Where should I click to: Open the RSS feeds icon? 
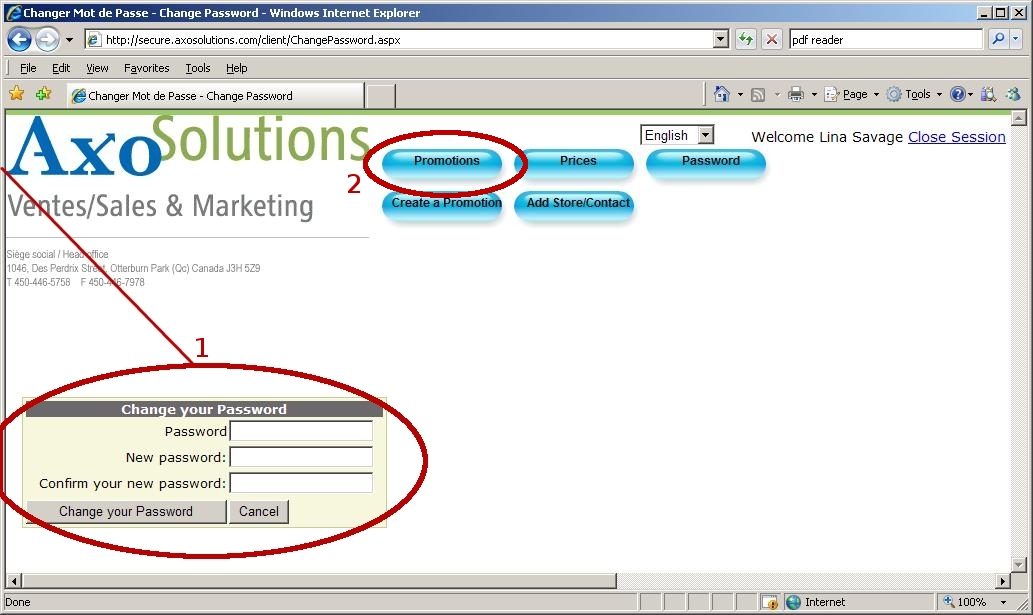click(x=758, y=95)
